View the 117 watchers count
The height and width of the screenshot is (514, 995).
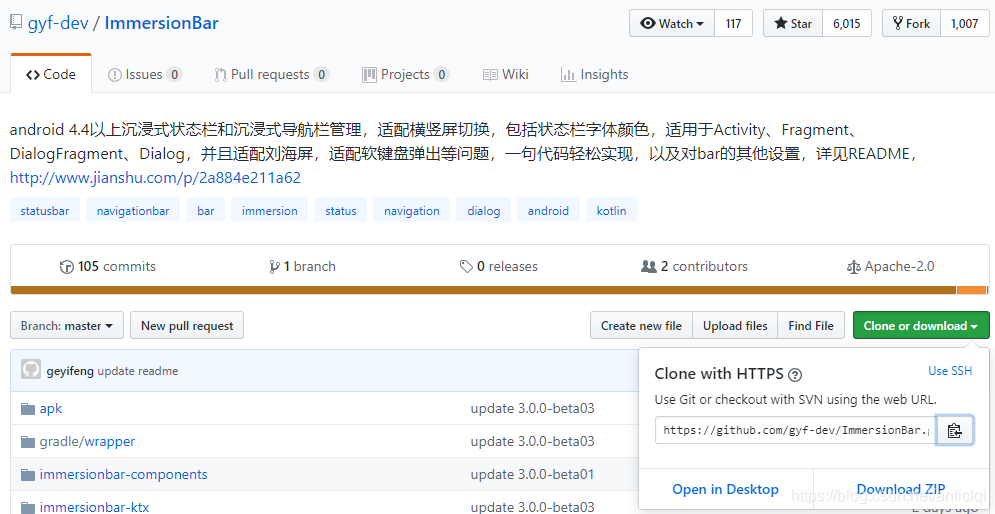734,23
